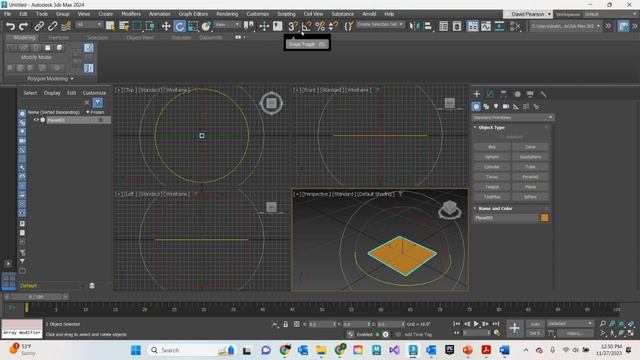The image size is (640, 360).
Task: Select the Select and Link tool
Action: pos(39,26)
